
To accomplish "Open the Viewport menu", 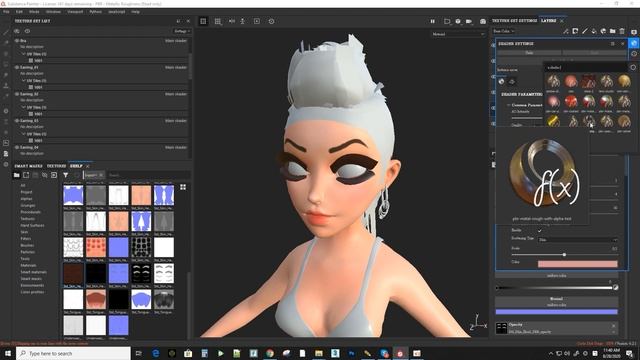I will 75,12.
